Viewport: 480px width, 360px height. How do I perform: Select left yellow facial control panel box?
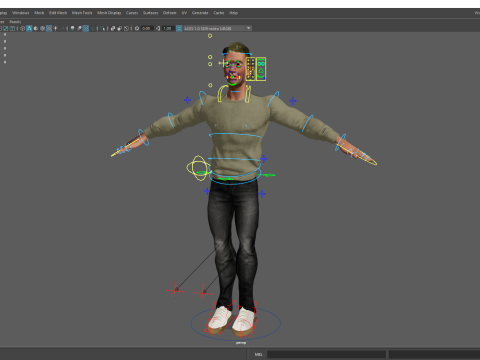pos(251,69)
